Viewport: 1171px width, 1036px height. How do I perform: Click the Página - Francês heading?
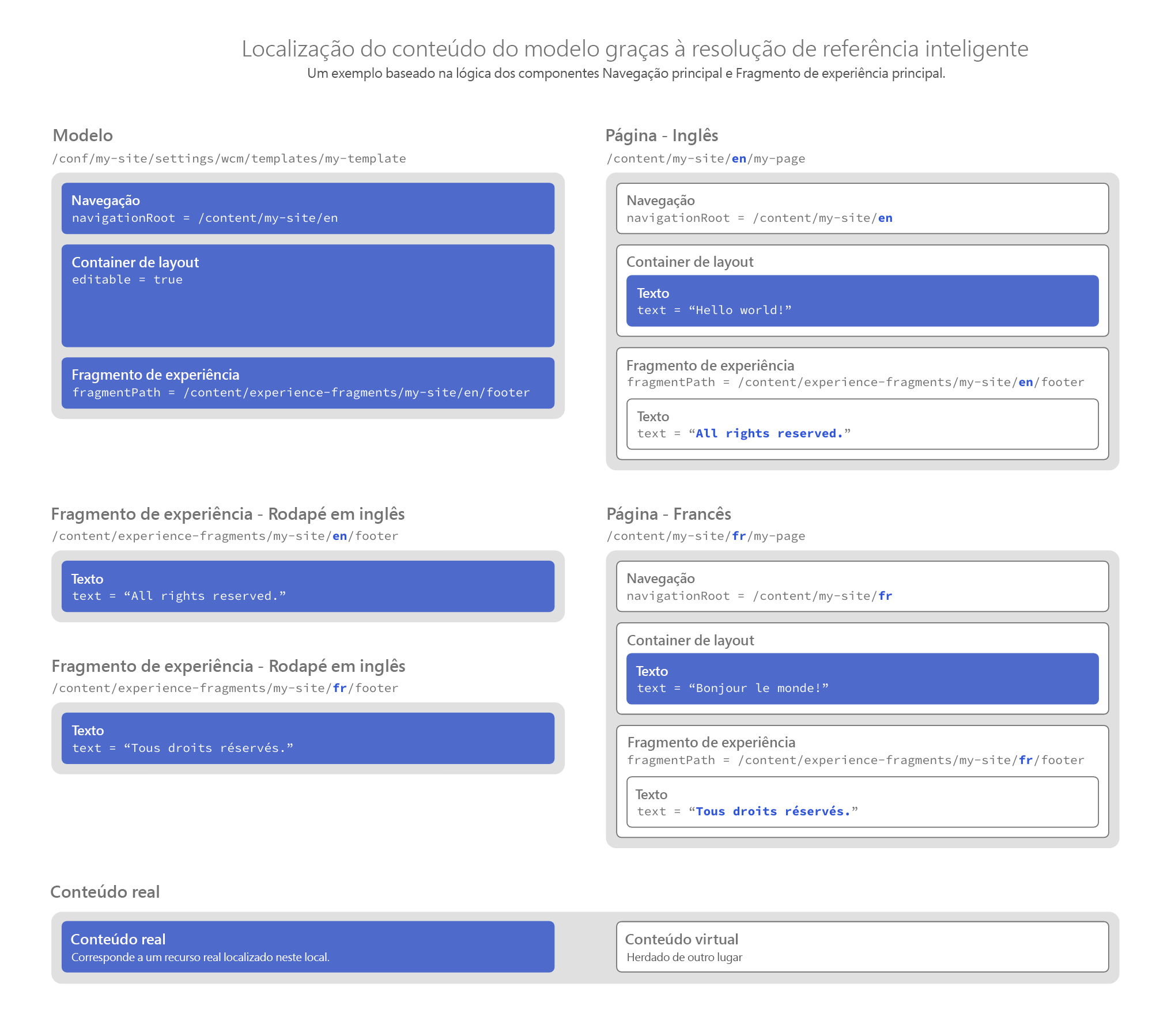(668, 513)
